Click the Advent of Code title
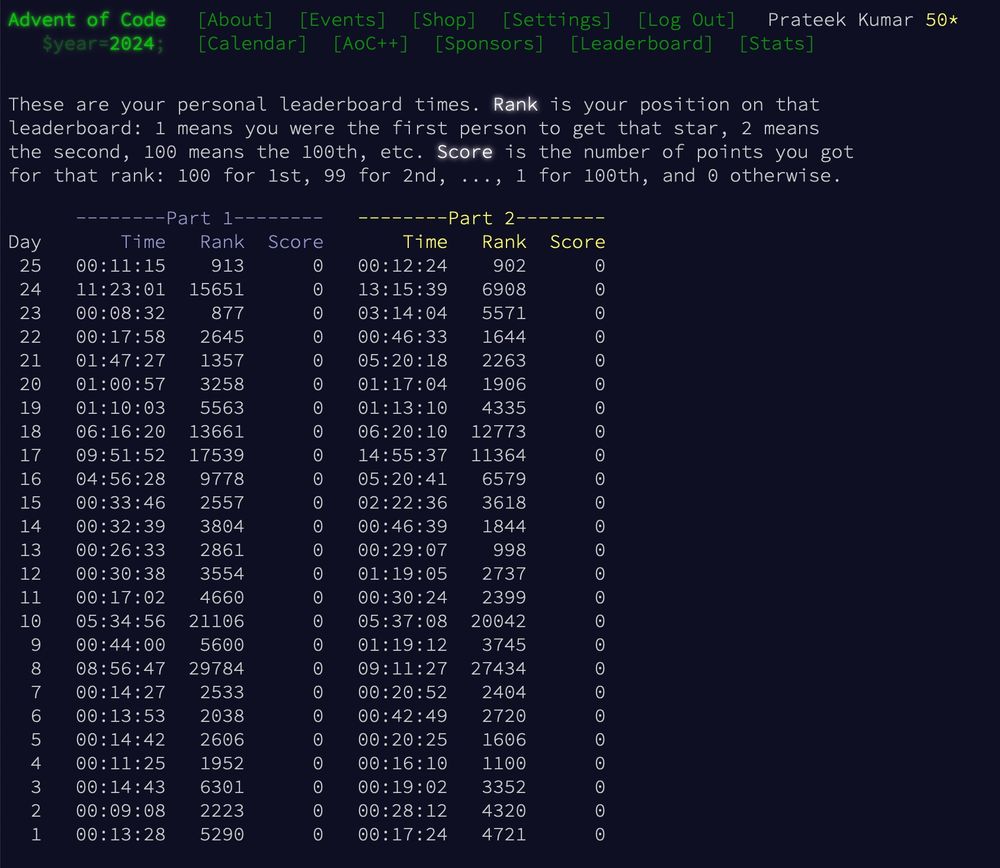 pyautogui.click(x=88, y=19)
